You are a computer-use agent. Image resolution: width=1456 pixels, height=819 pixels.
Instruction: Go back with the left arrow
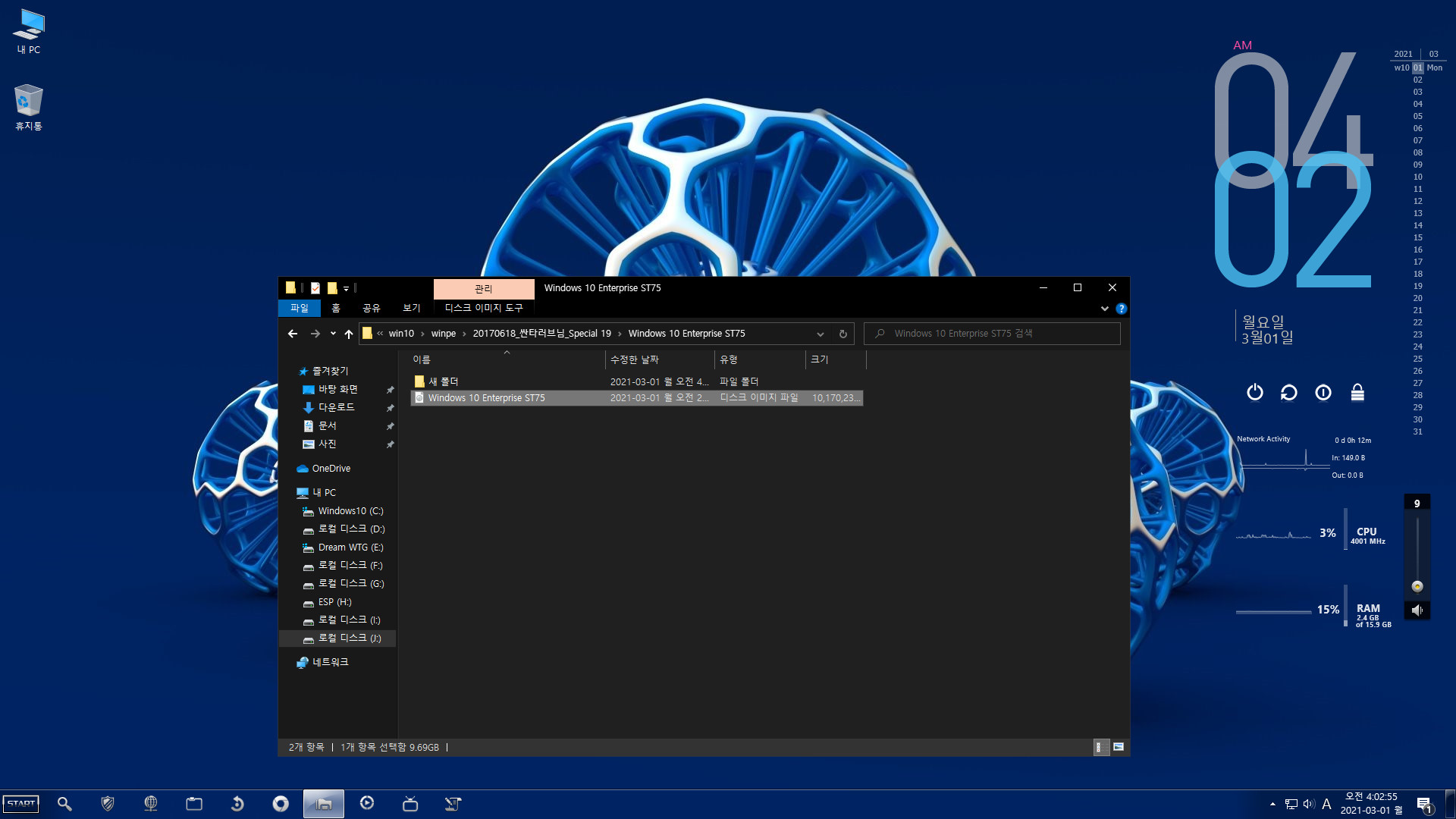(x=293, y=334)
